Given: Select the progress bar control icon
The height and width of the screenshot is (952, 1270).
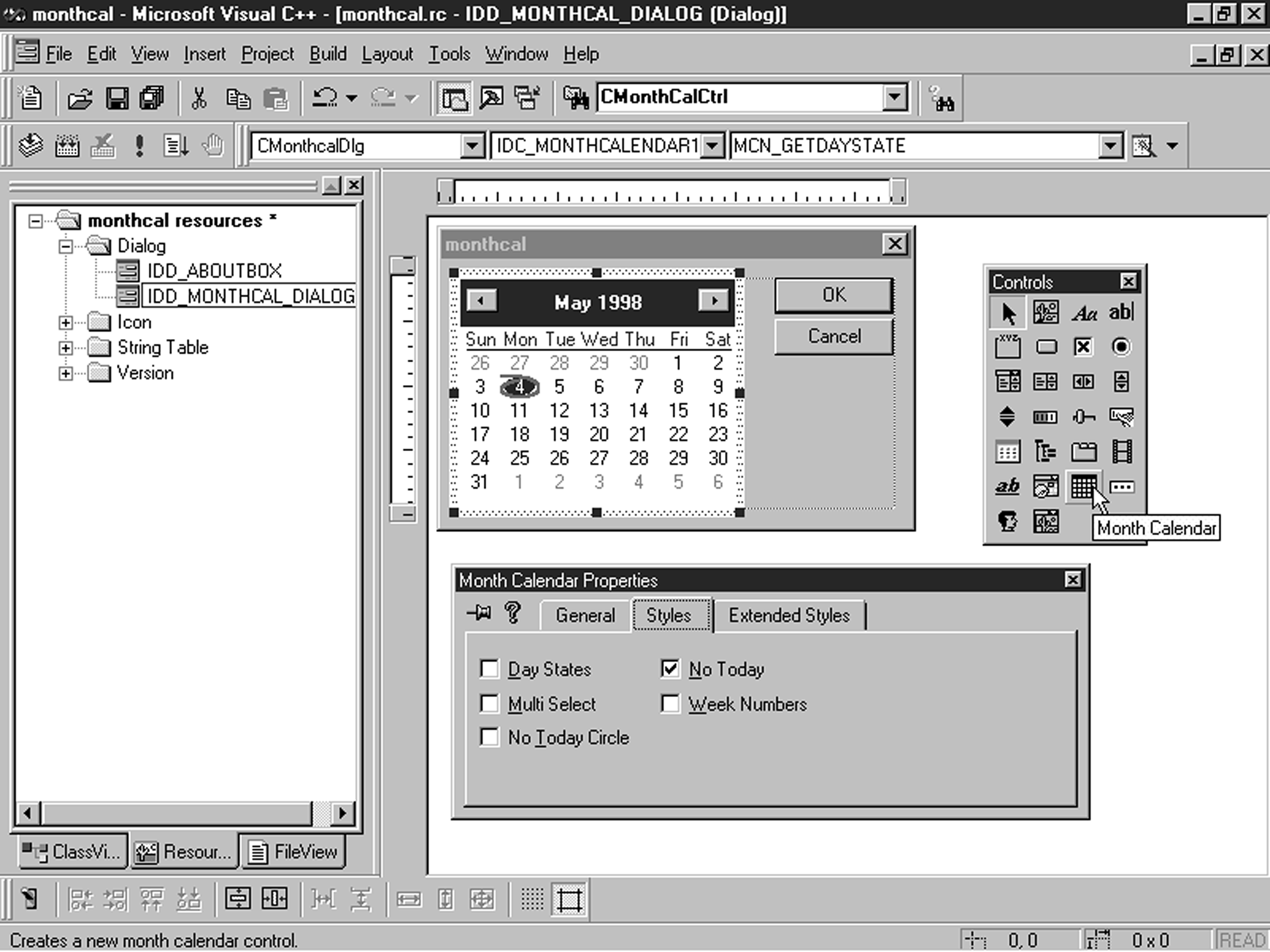Looking at the screenshot, I should (1044, 416).
